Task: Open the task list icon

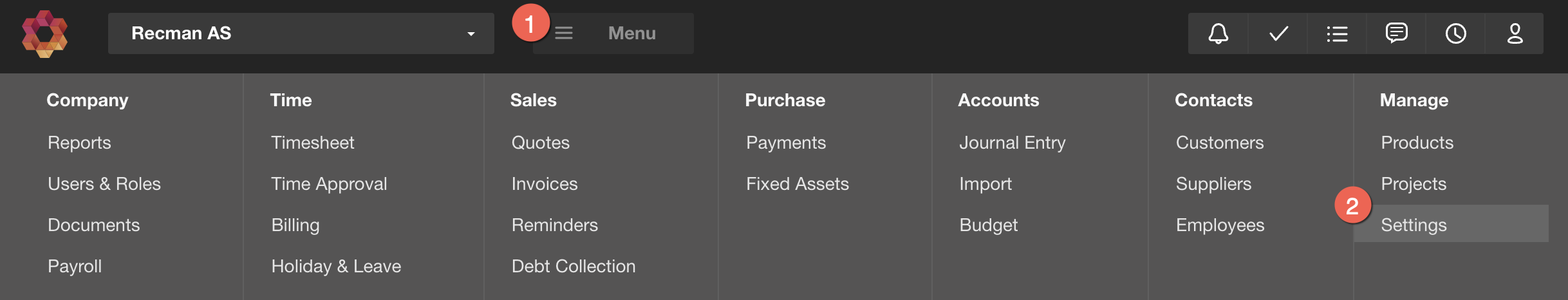Action: pyautogui.click(x=1337, y=33)
